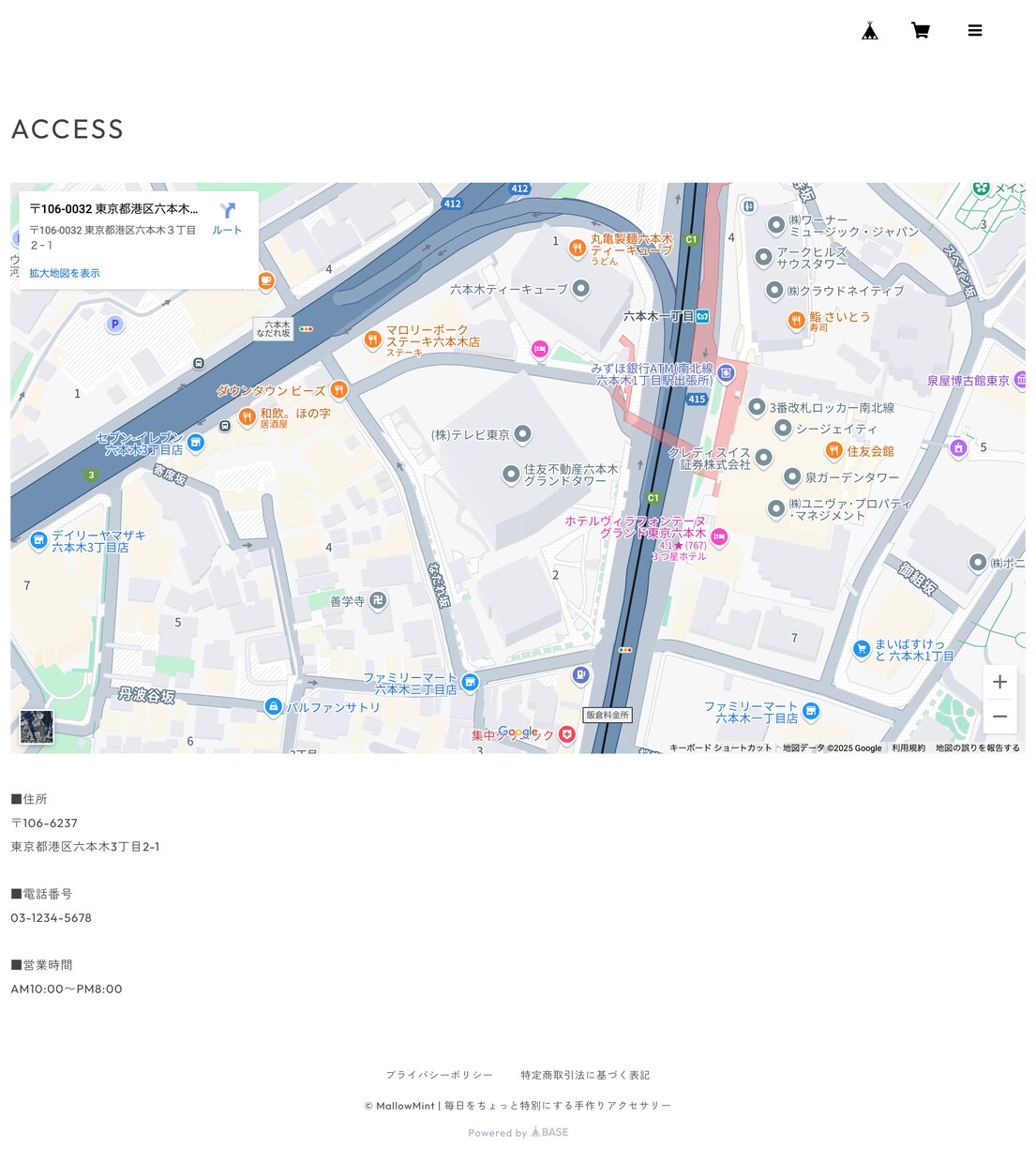Open the hamburger menu
Image resolution: width=1036 pixels, height=1163 pixels.
click(975, 31)
